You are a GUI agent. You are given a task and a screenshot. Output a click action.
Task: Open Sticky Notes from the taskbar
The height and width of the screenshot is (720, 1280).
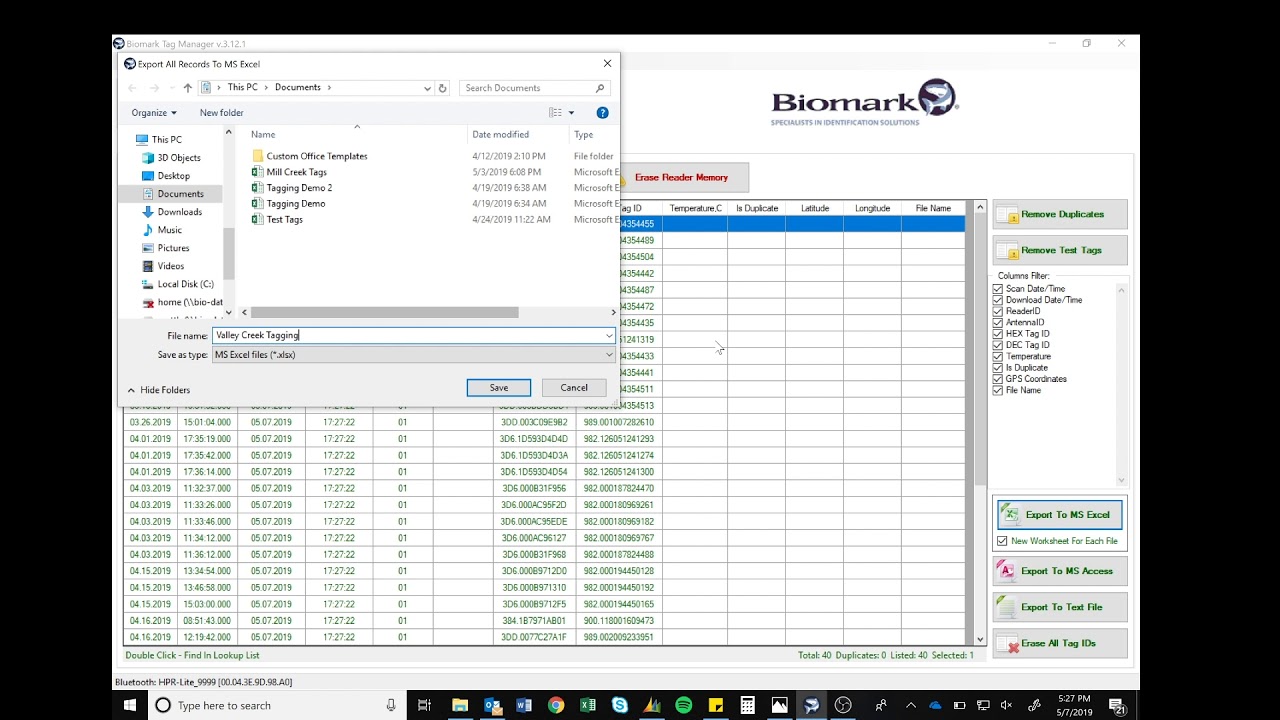click(x=716, y=705)
